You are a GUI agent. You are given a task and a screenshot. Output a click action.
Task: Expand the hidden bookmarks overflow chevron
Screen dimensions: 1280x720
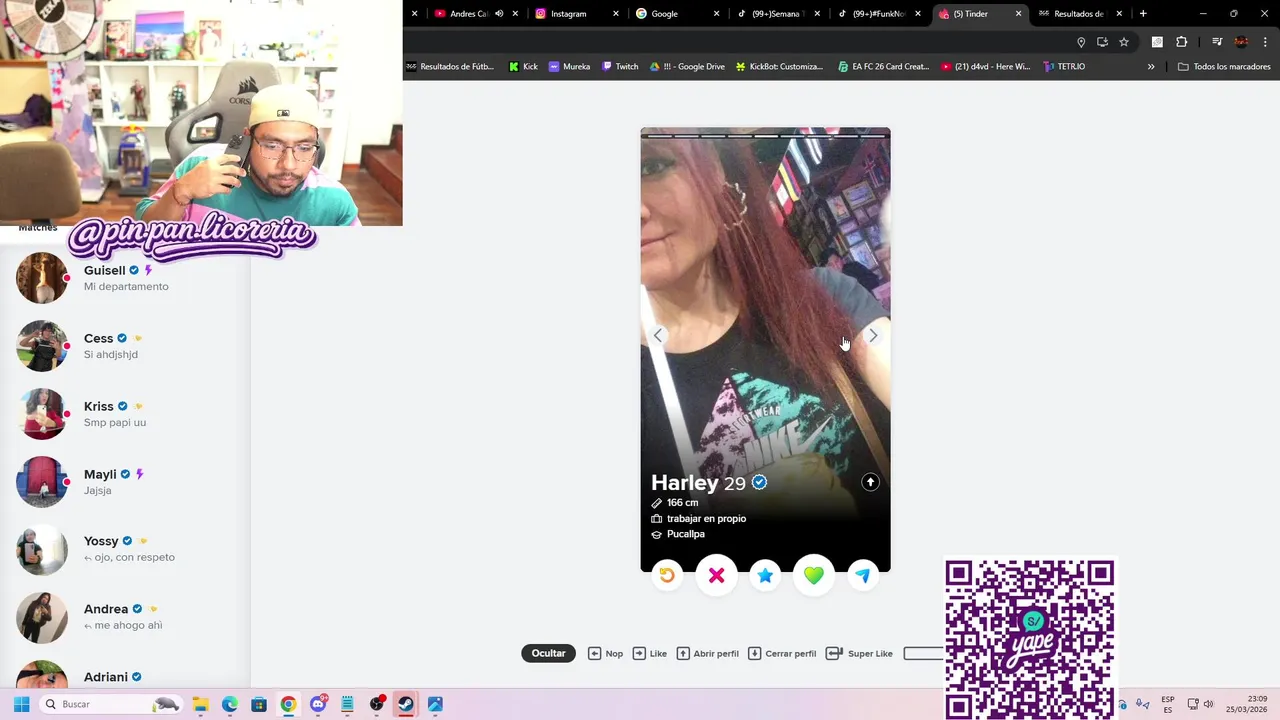1151,67
